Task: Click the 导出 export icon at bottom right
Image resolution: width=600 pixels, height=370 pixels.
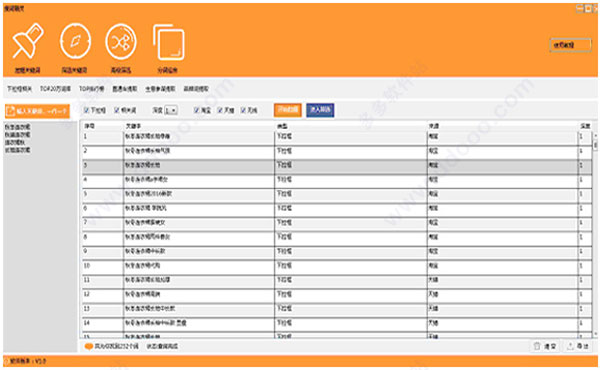Action: 571,346
